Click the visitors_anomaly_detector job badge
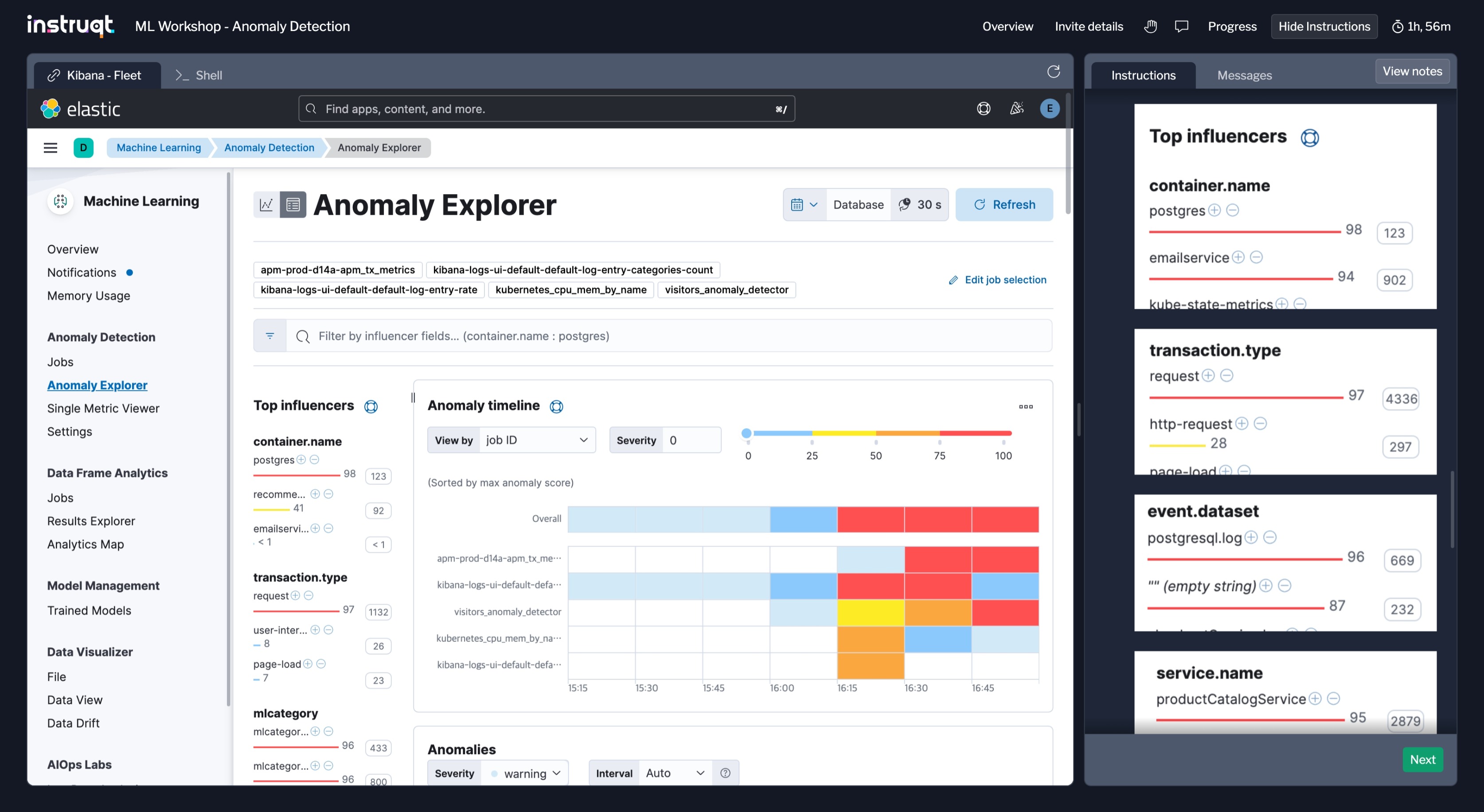Image resolution: width=1484 pixels, height=812 pixels. (726, 290)
